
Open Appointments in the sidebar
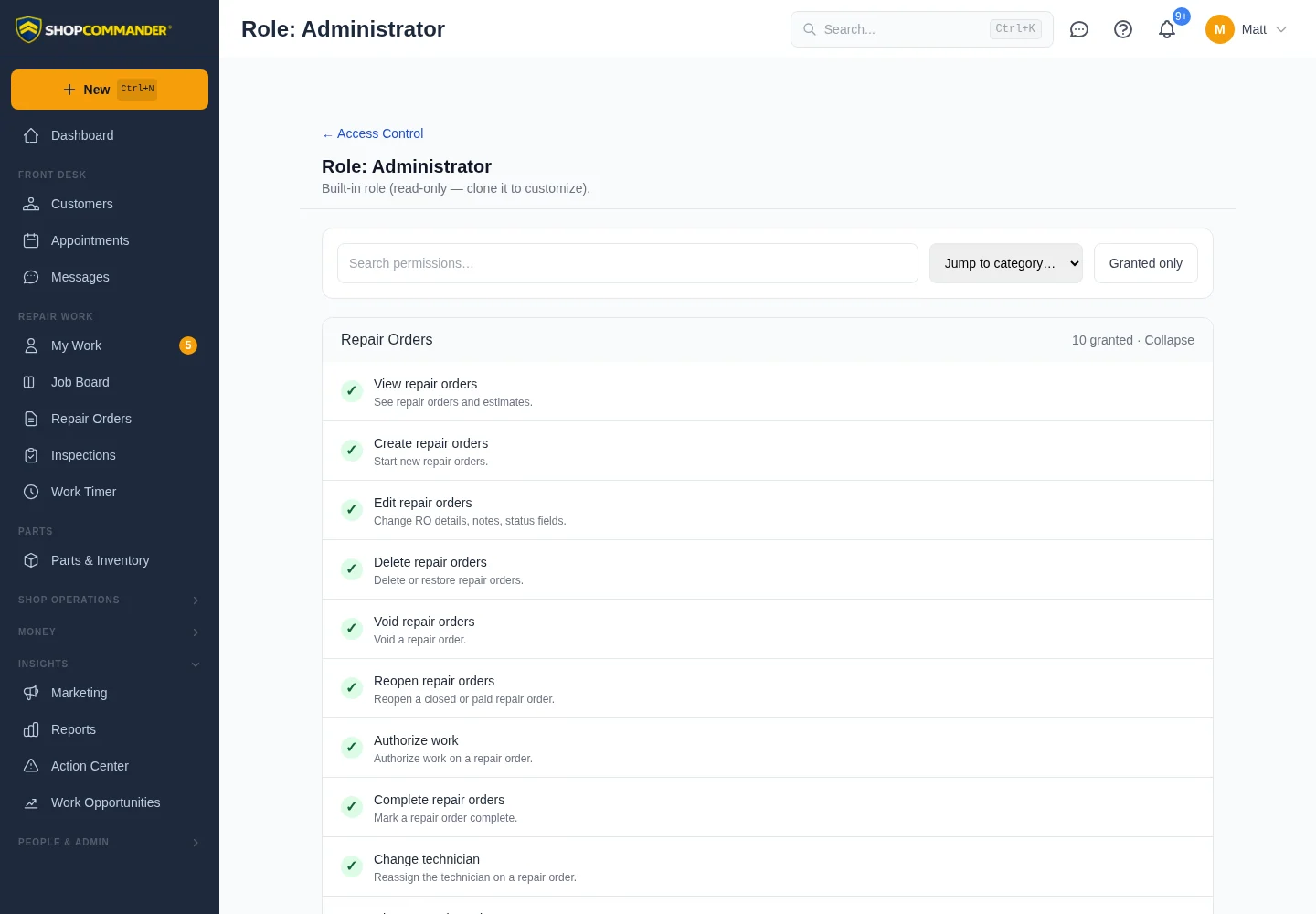(x=110, y=240)
